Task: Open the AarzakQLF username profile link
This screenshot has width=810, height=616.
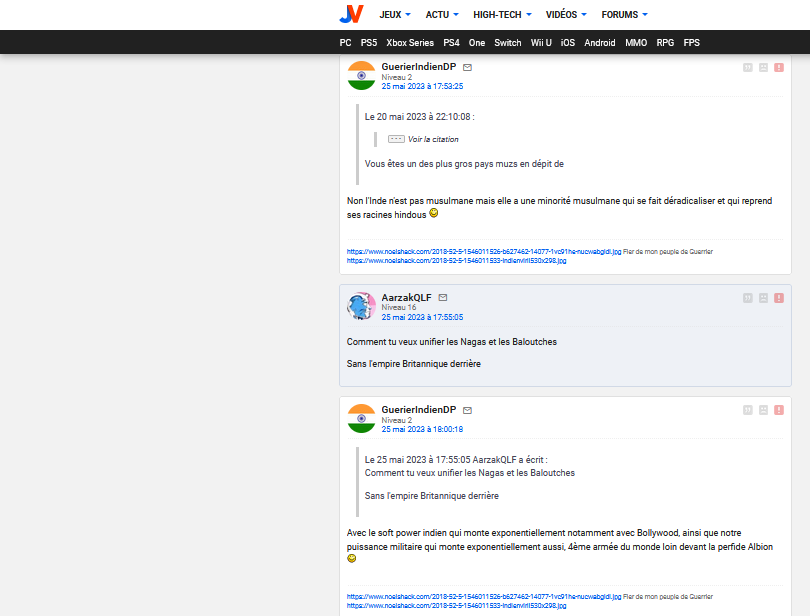Action: tap(406, 297)
